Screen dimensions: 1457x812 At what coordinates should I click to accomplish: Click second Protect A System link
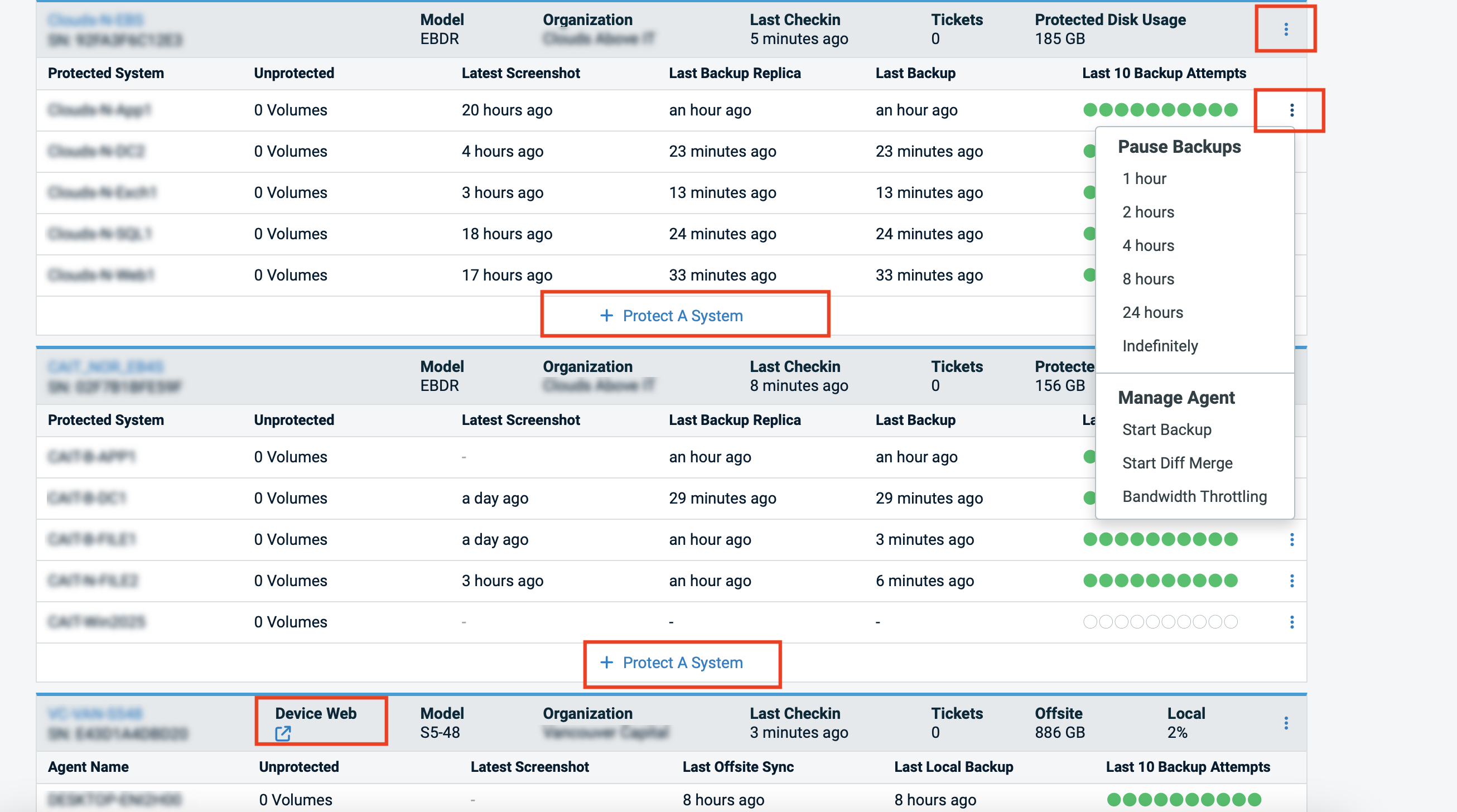click(x=682, y=663)
